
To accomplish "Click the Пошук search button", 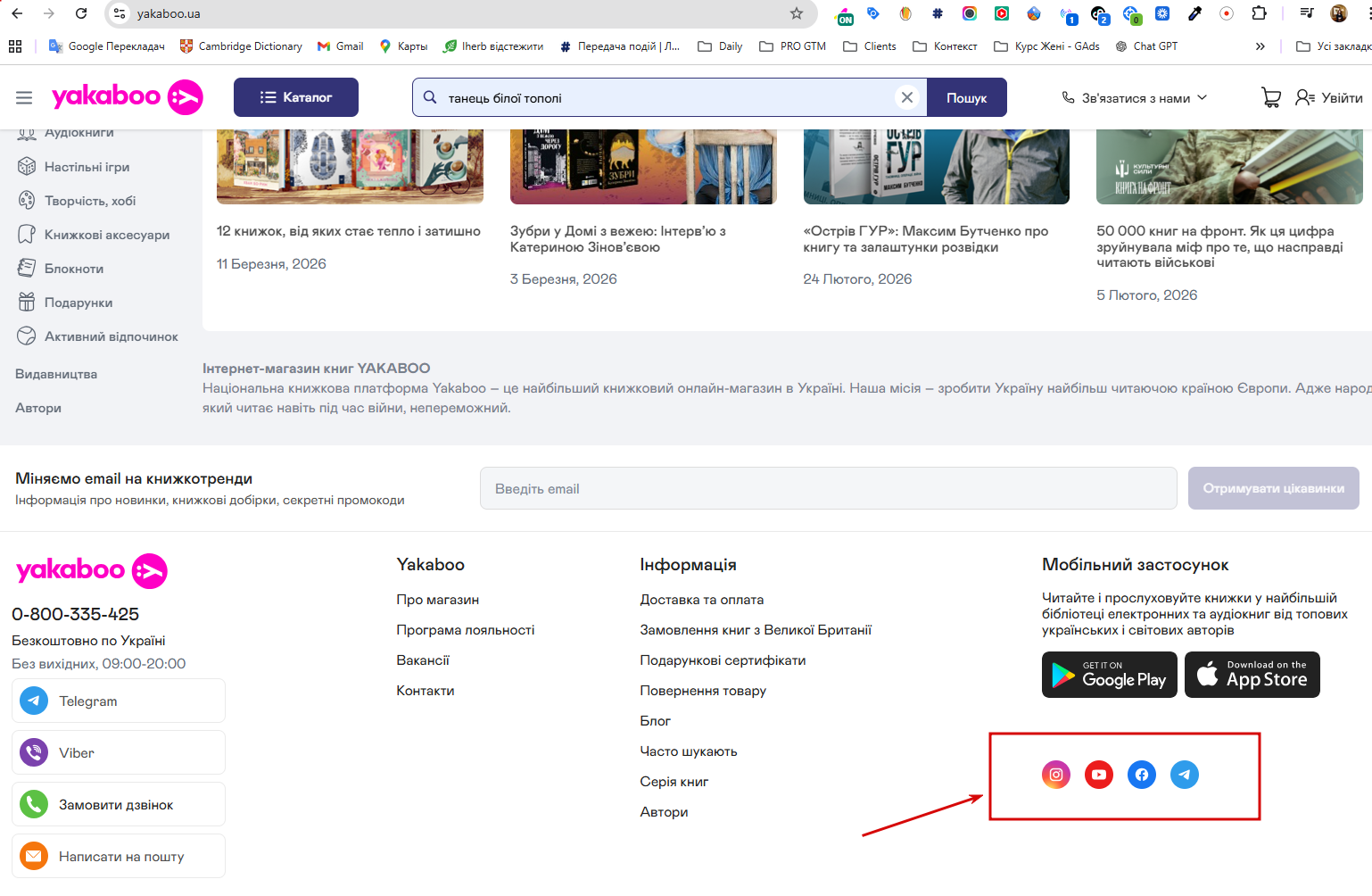I will 967,97.
